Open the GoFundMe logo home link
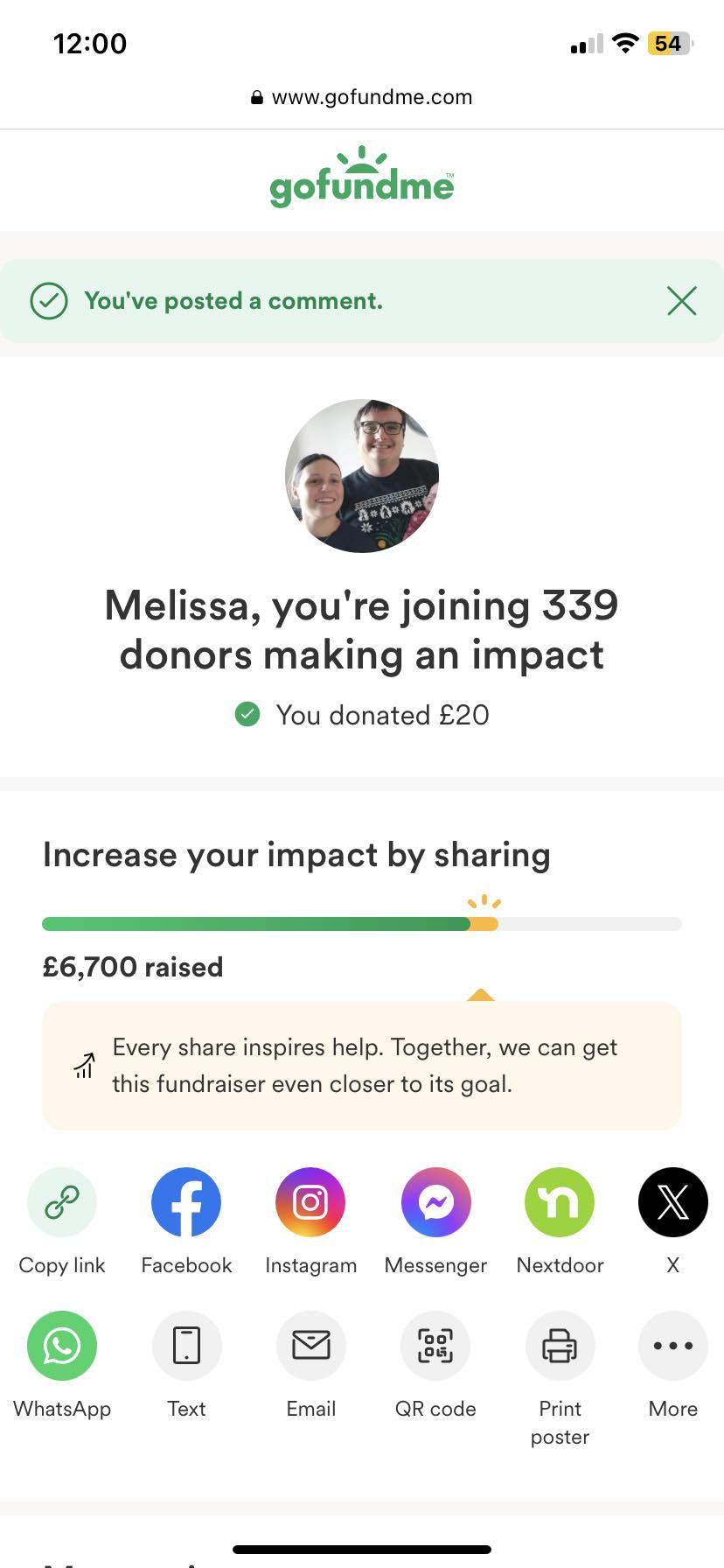 (x=362, y=178)
